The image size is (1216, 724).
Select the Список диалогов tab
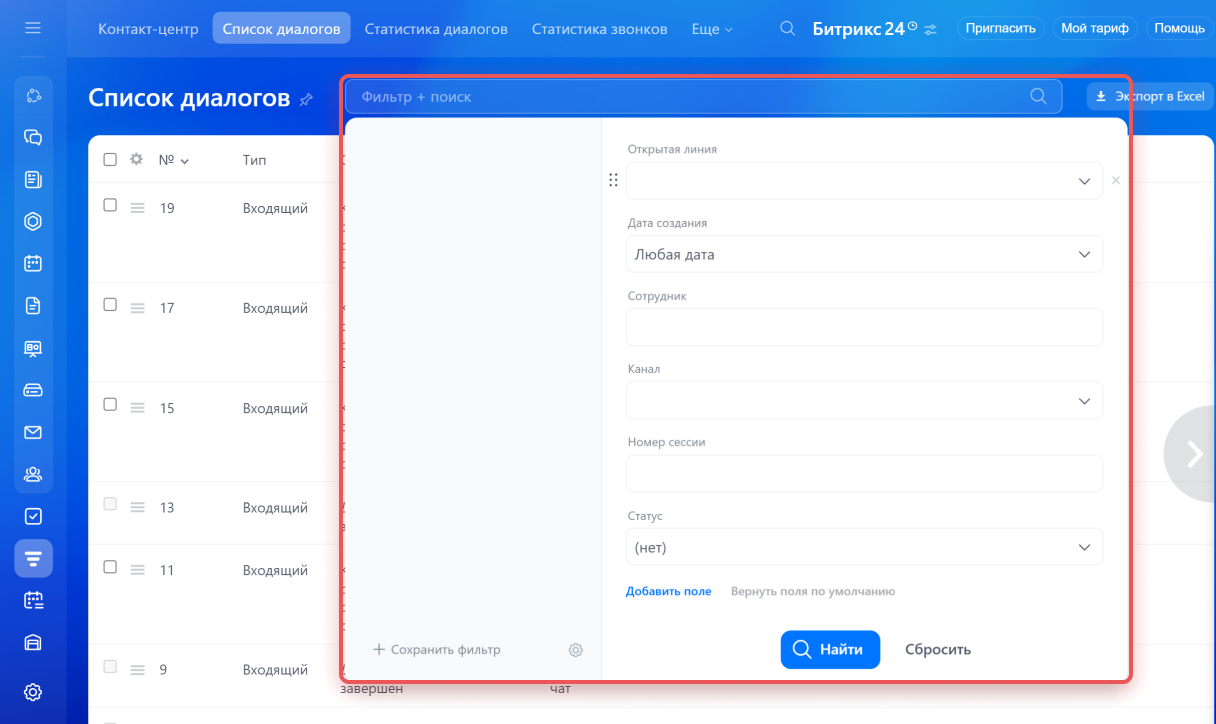[x=281, y=29]
